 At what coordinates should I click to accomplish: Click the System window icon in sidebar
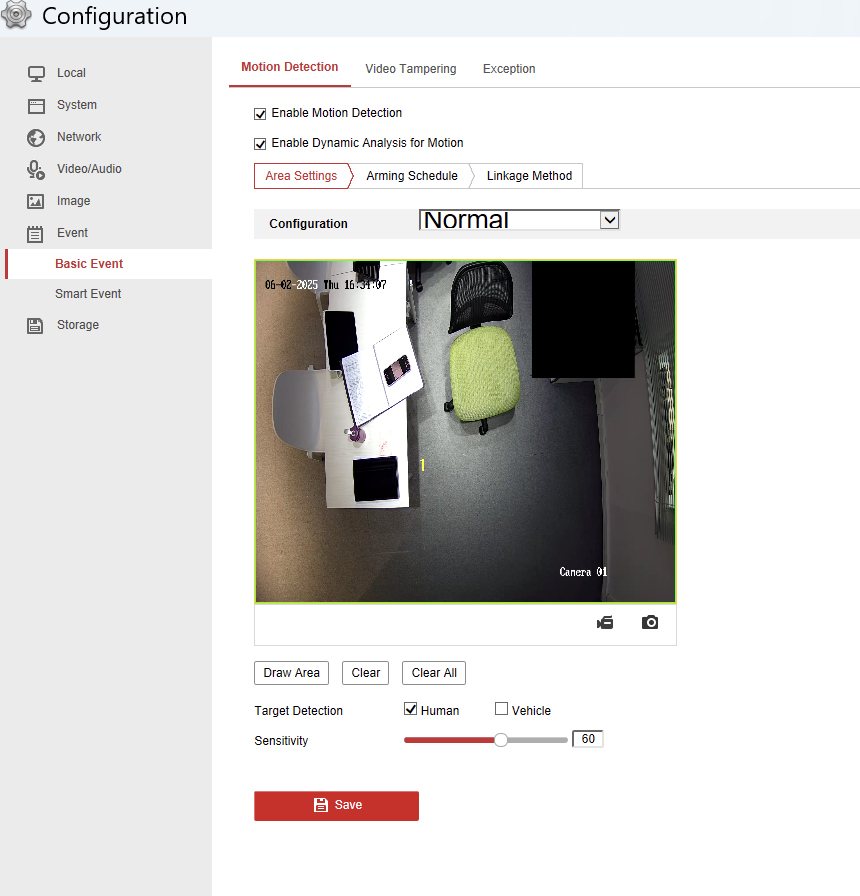pos(36,105)
